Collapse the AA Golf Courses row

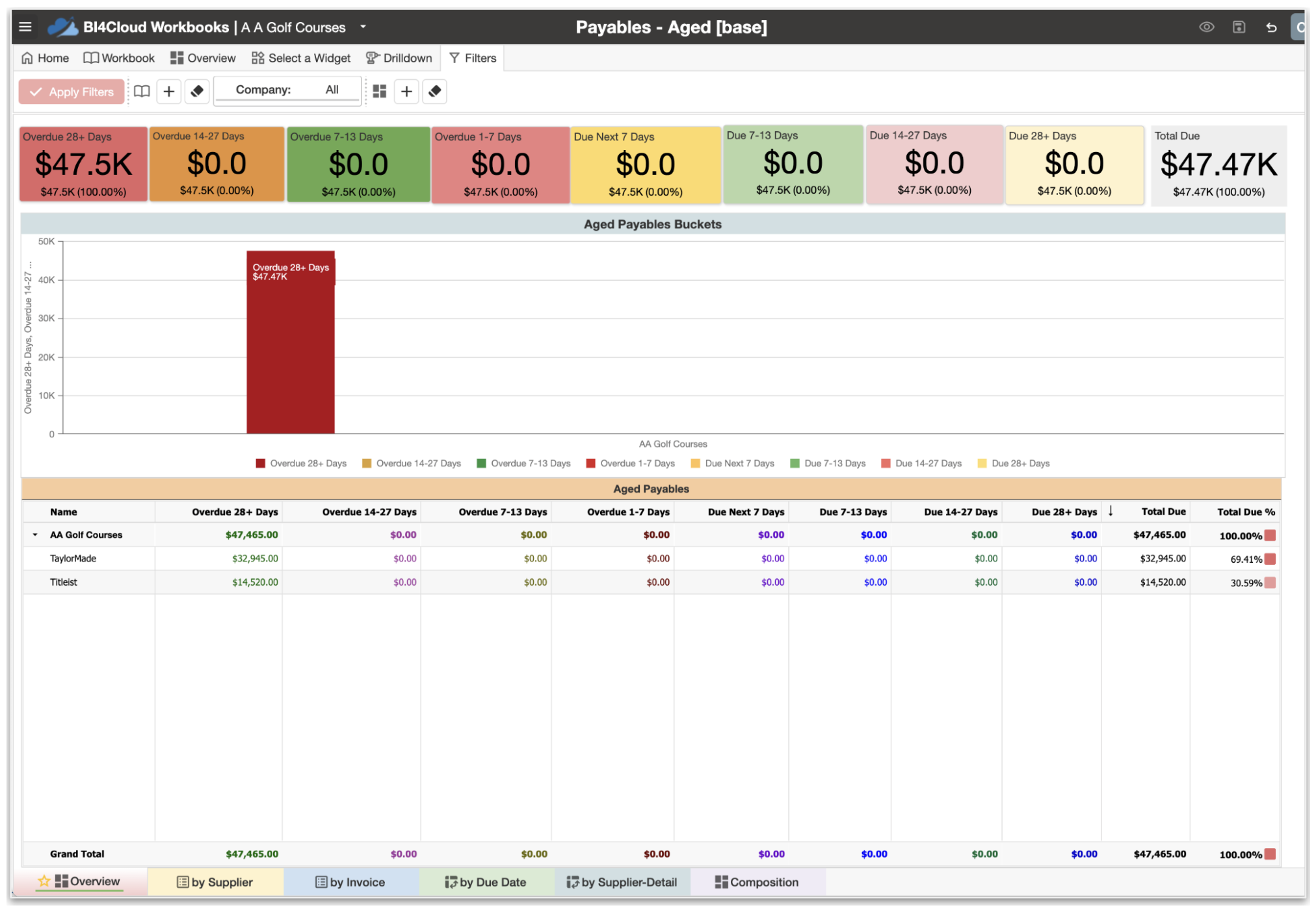point(35,535)
